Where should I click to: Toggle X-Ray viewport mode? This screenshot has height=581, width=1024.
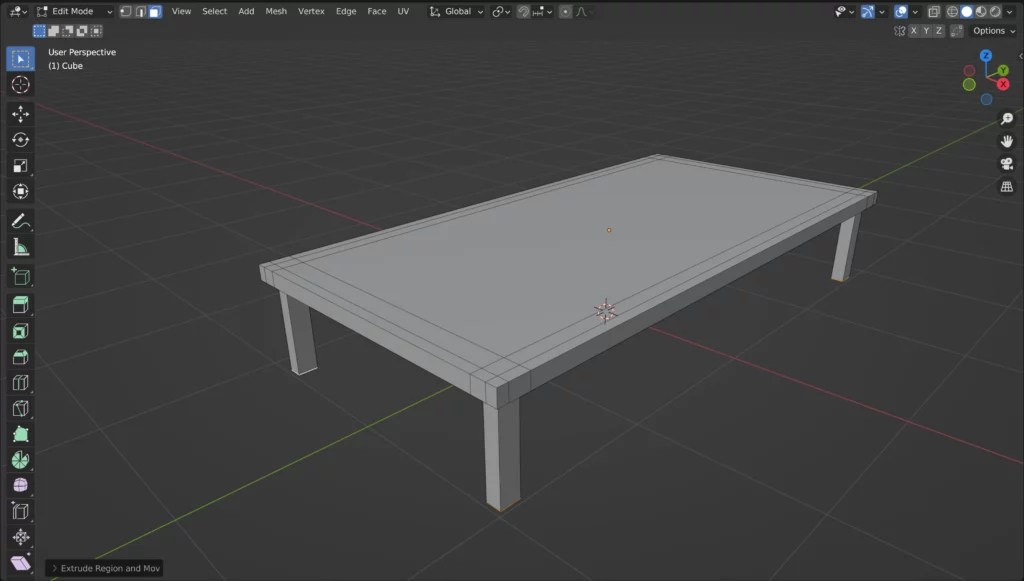pos(933,11)
